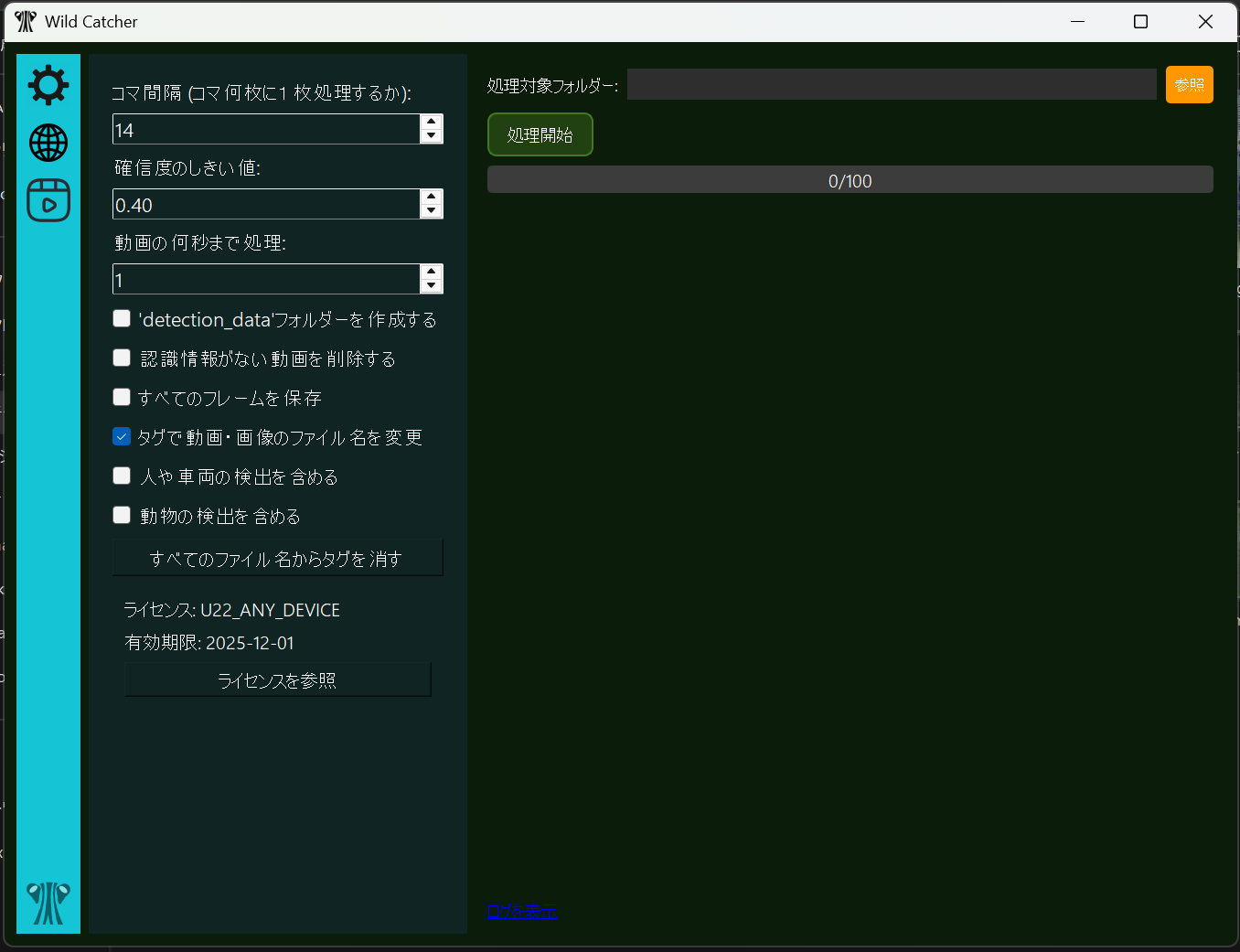Open the video player sidebar icon
The height and width of the screenshot is (952, 1240).
[48, 200]
